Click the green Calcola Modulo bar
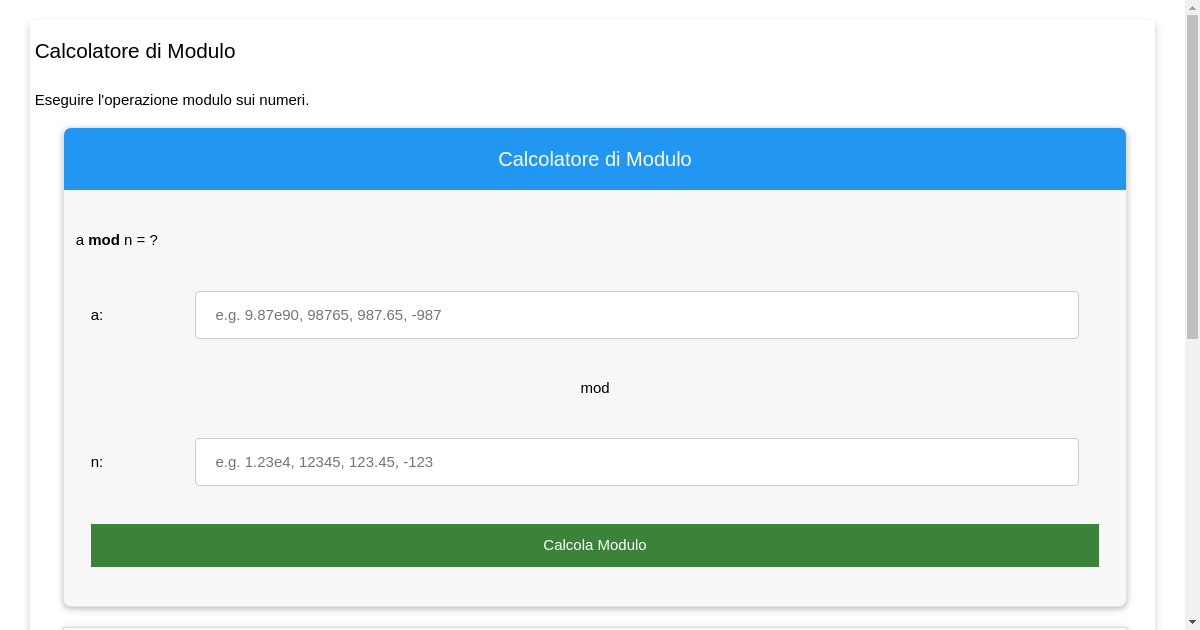 [595, 545]
